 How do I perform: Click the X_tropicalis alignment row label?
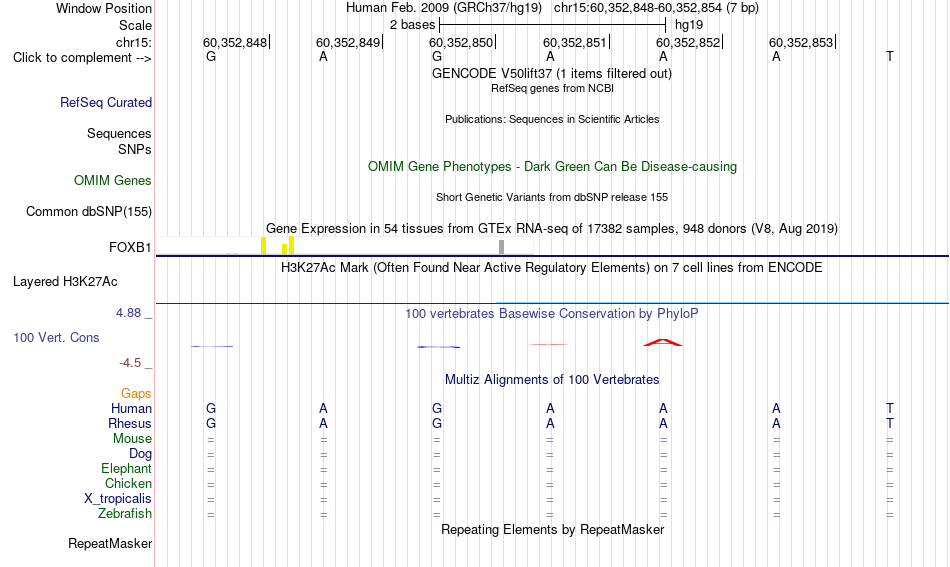pos(118,499)
